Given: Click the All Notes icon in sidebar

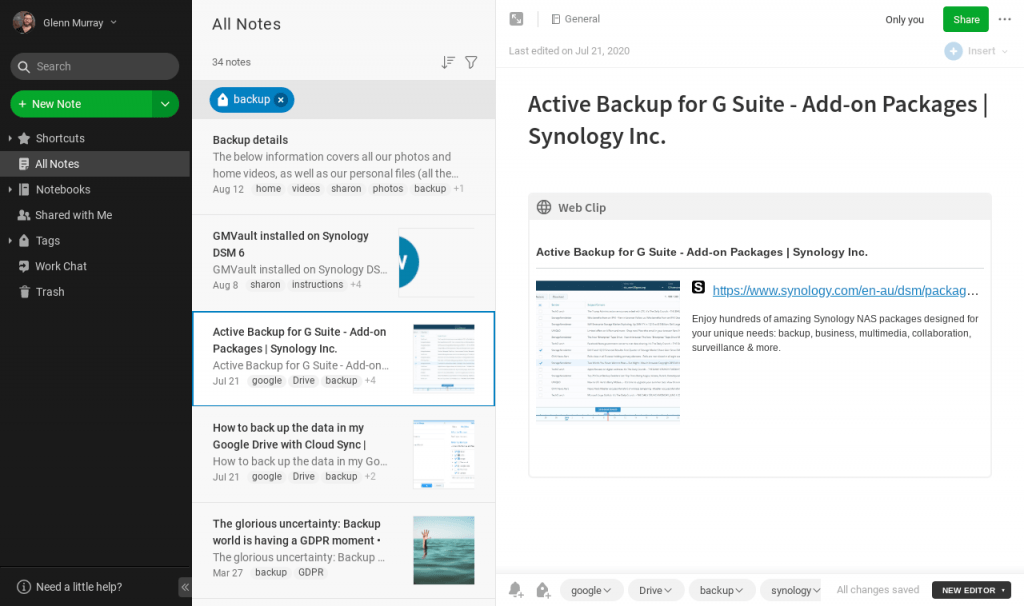Looking at the screenshot, I should point(24,164).
